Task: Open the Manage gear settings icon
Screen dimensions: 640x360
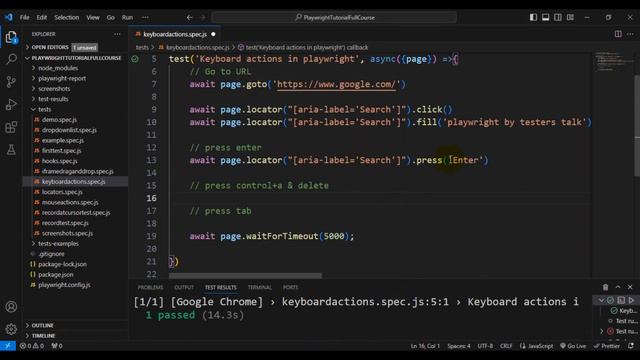Action: 11,329
